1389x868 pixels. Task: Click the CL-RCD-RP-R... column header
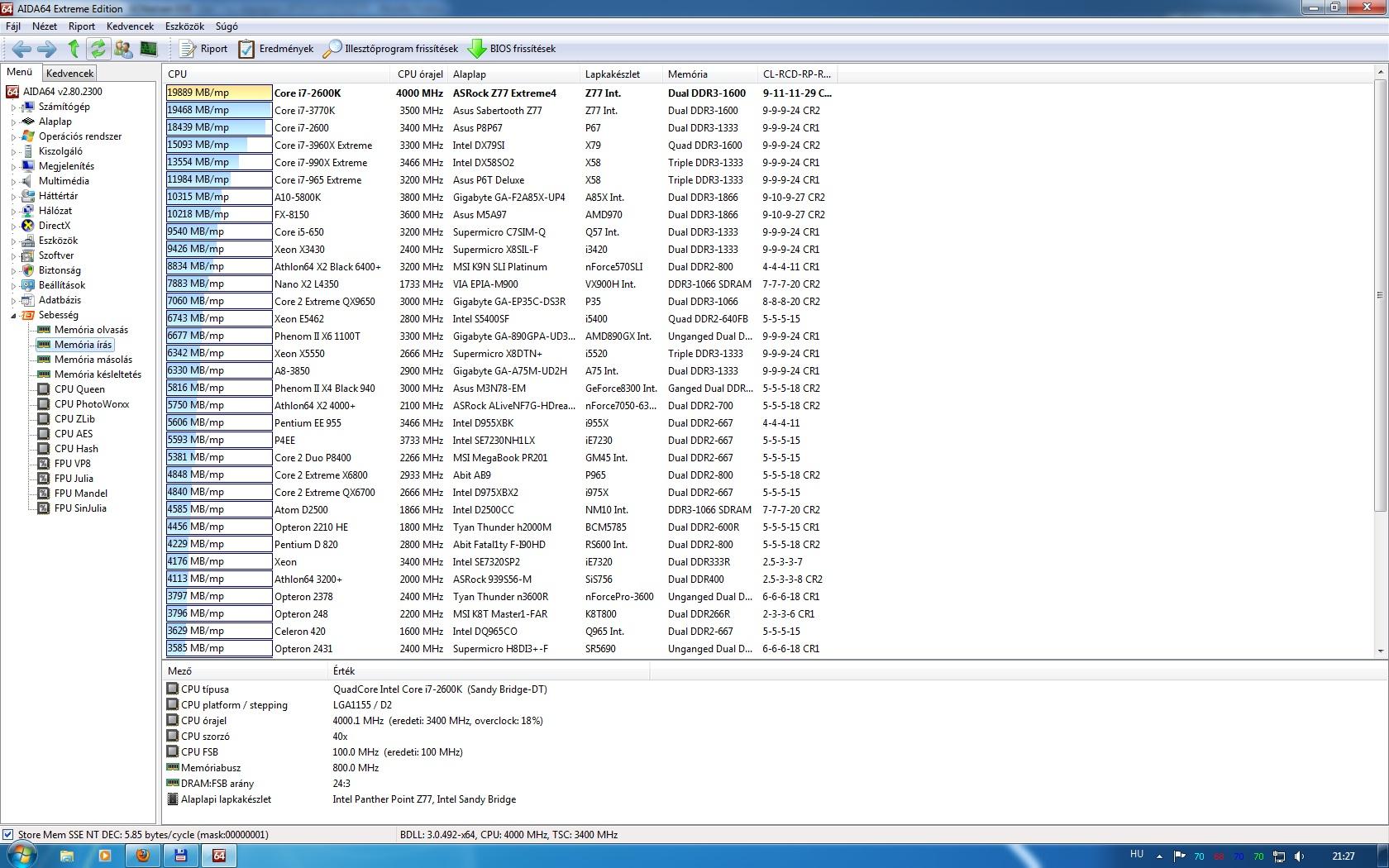[797, 74]
